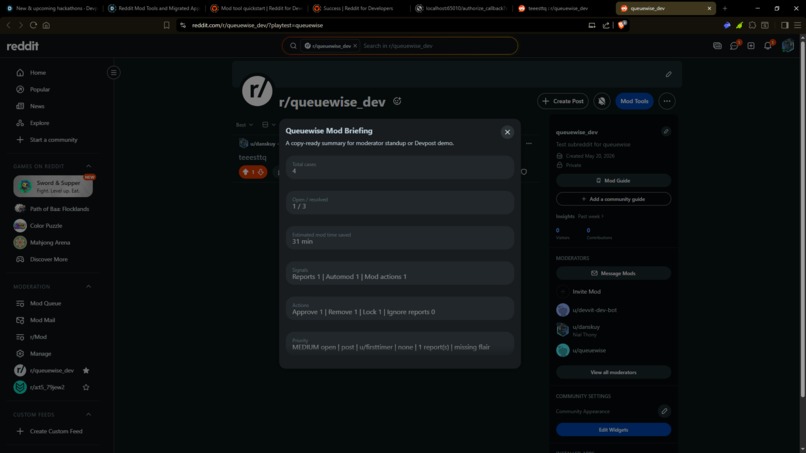Click the community status emoji icon
The width and height of the screenshot is (806, 453).
coord(397,101)
